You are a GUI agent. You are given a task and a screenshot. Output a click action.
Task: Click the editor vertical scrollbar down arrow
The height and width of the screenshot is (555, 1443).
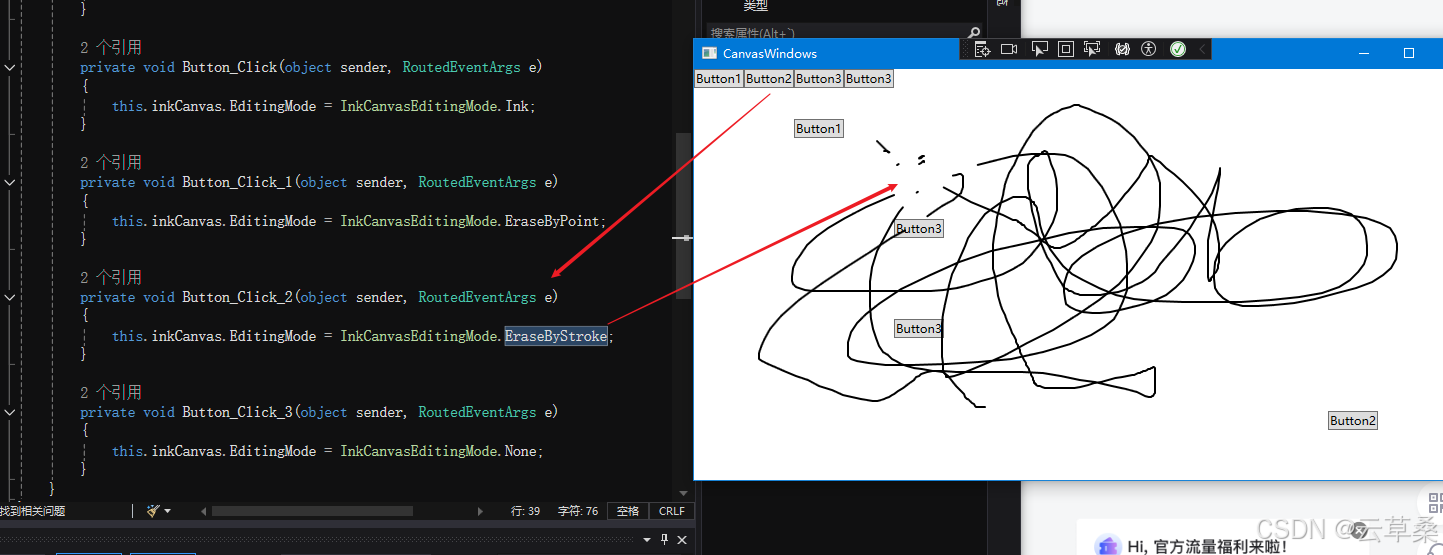(x=684, y=493)
